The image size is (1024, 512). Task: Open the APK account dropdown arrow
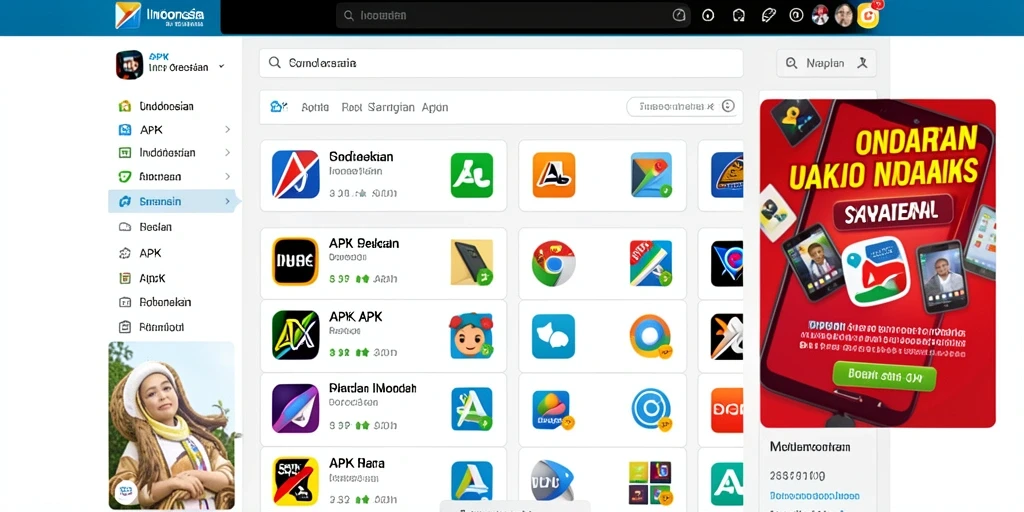point(221,67)
